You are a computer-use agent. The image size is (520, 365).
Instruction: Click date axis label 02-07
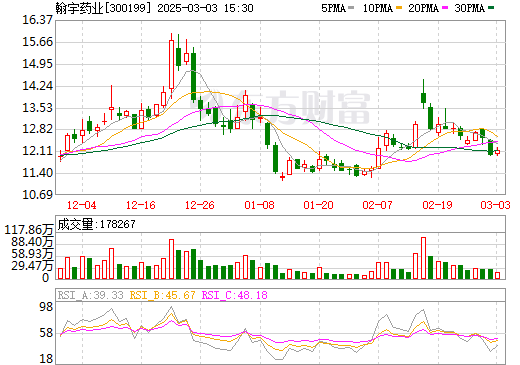(378, 205)
